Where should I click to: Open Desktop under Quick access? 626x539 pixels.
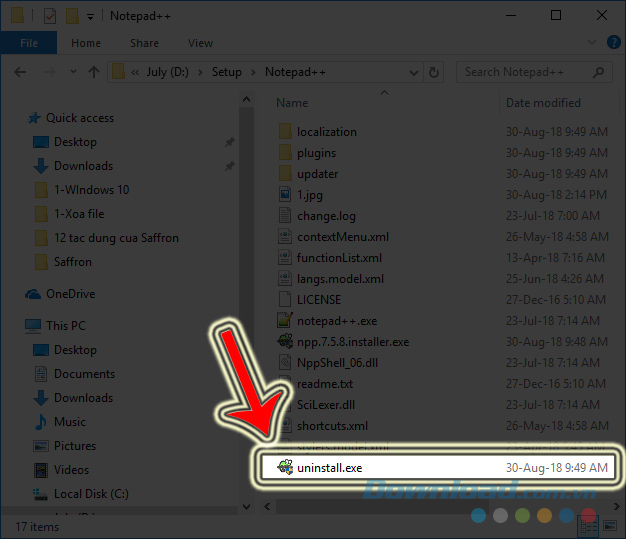pos(65,142)
